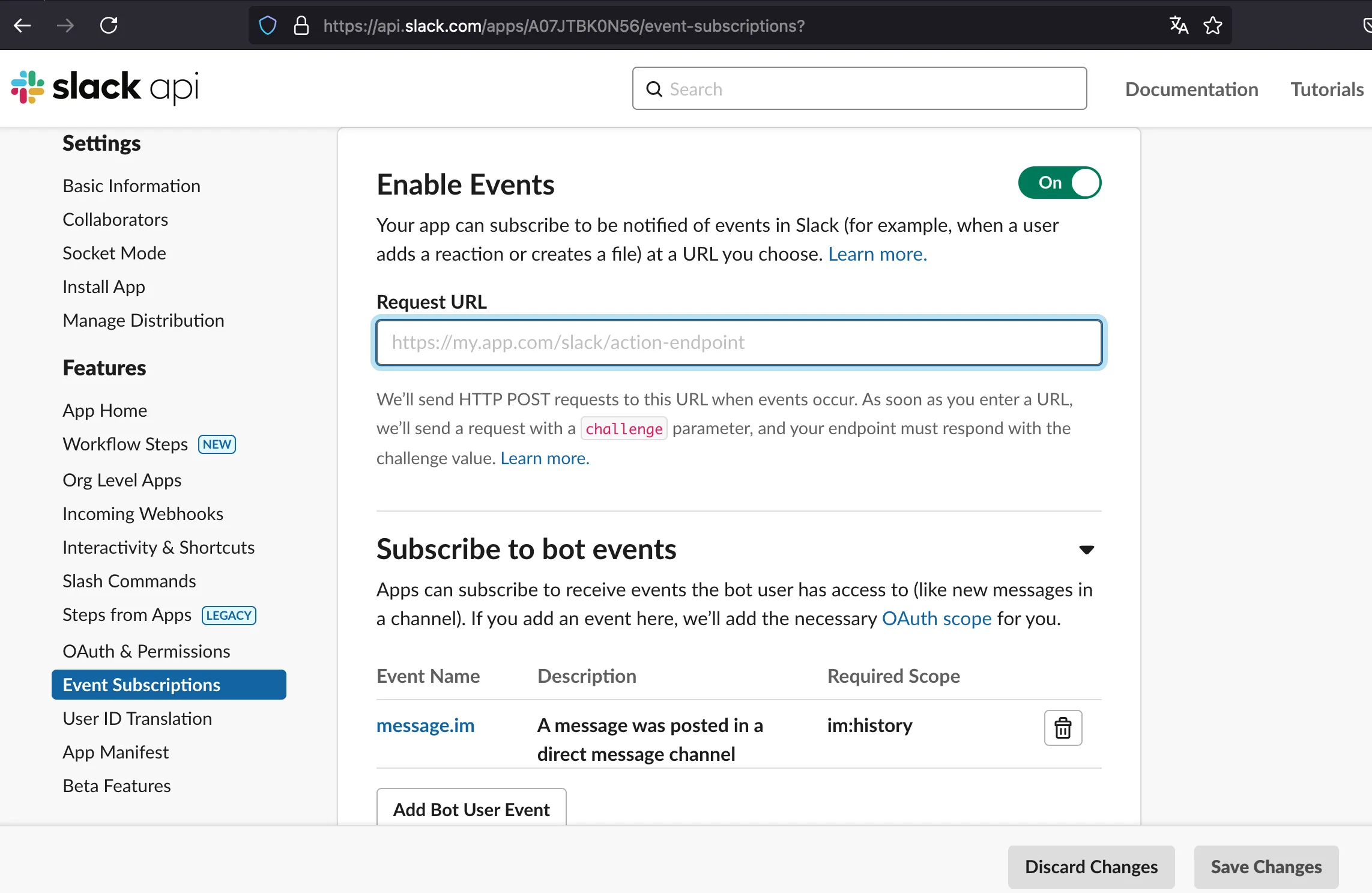
Task: Open the Tutorials header link
Action: pyautogui.click(x=1327, y=89)
